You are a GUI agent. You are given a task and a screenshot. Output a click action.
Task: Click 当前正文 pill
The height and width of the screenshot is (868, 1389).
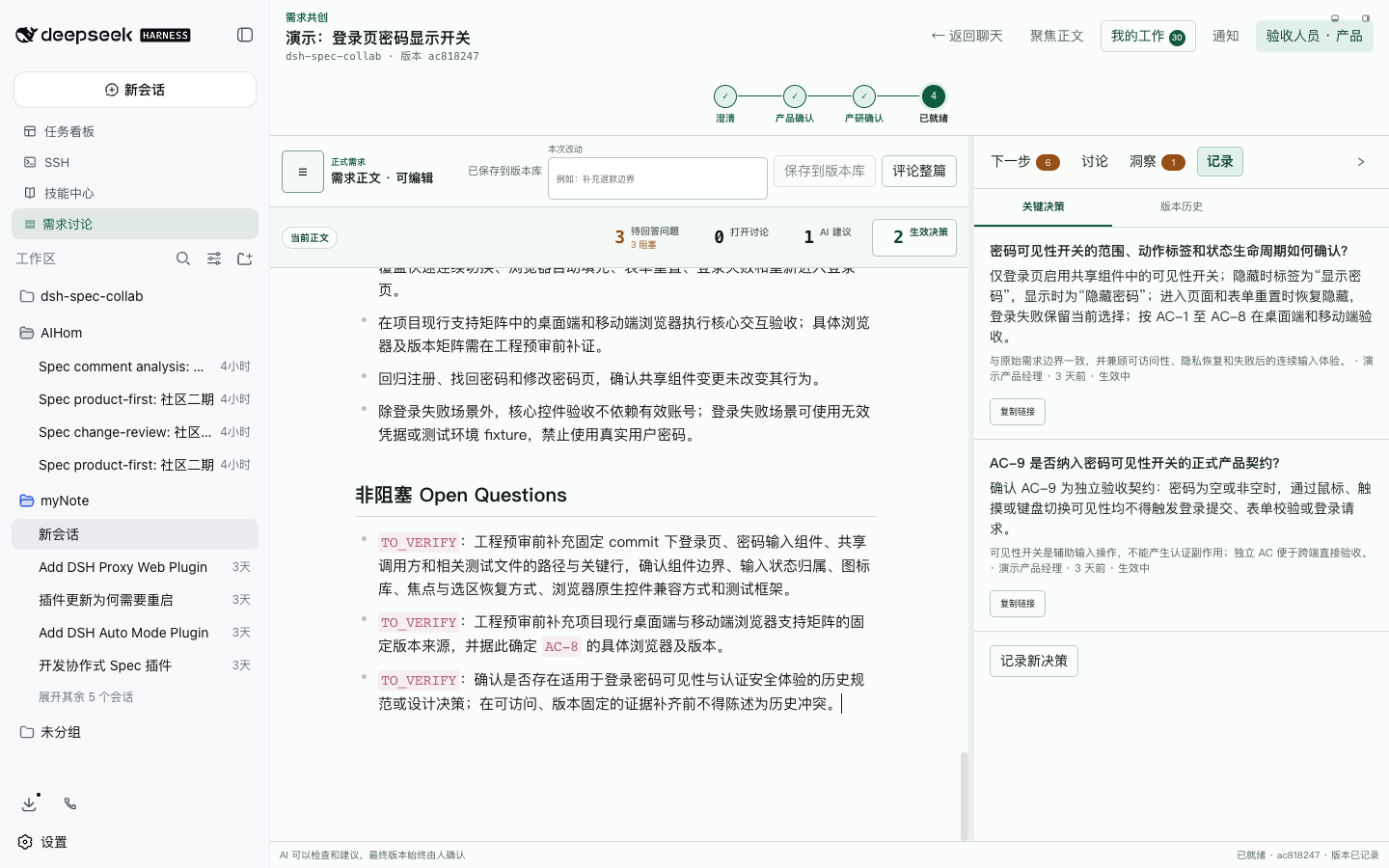point(310,238)
